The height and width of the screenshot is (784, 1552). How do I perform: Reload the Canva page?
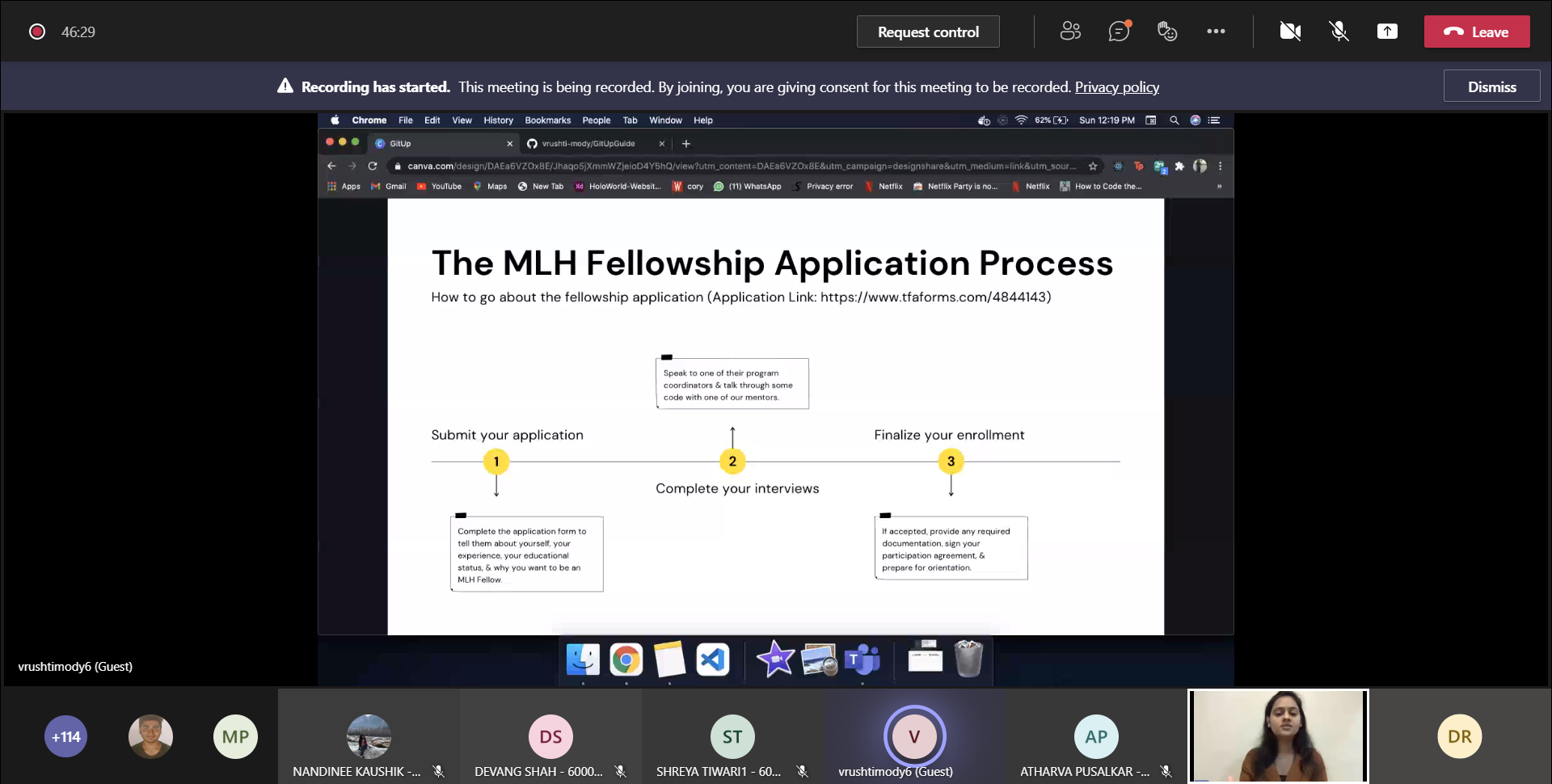point(373,166)
